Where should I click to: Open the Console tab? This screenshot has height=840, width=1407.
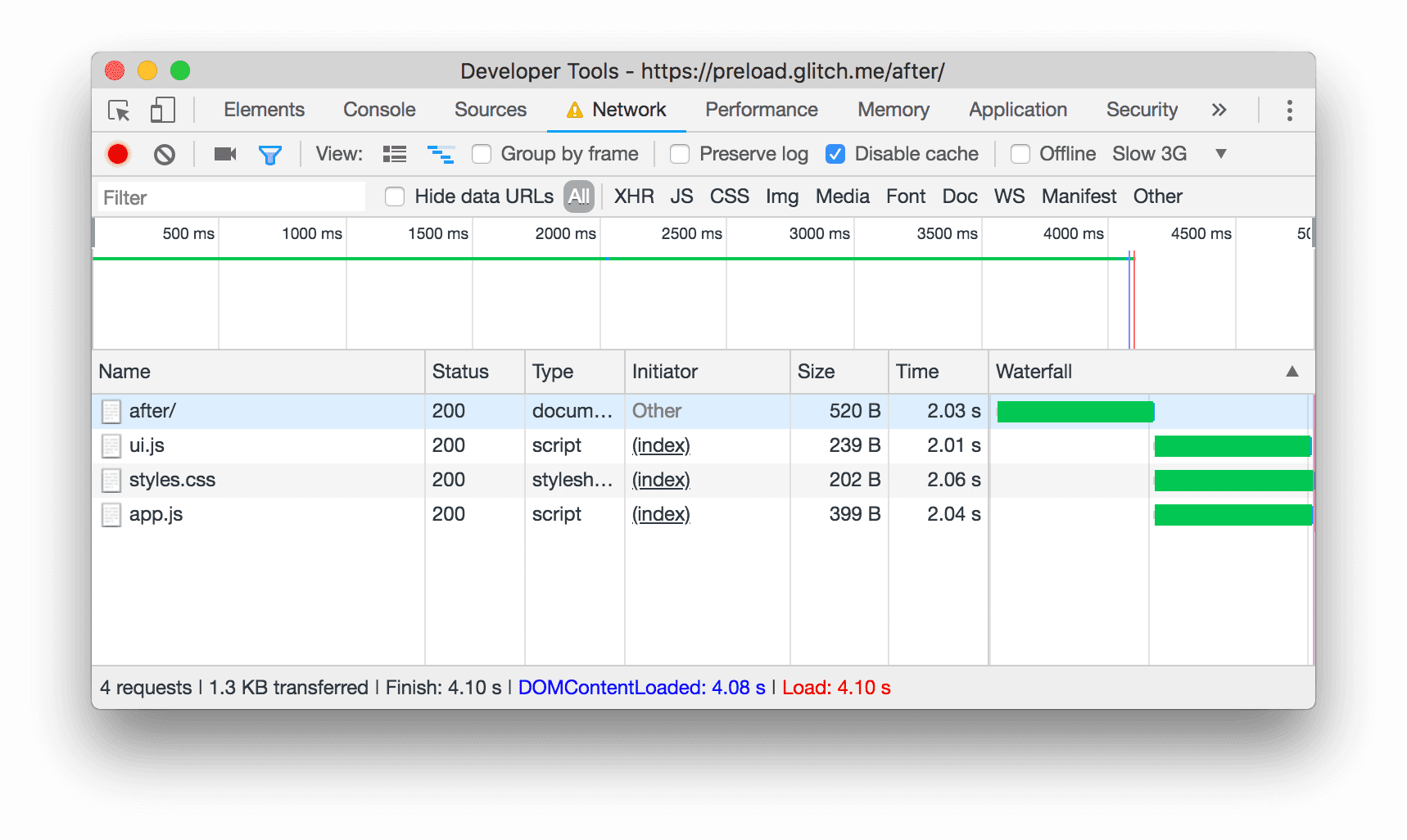[x=378, y=110]
